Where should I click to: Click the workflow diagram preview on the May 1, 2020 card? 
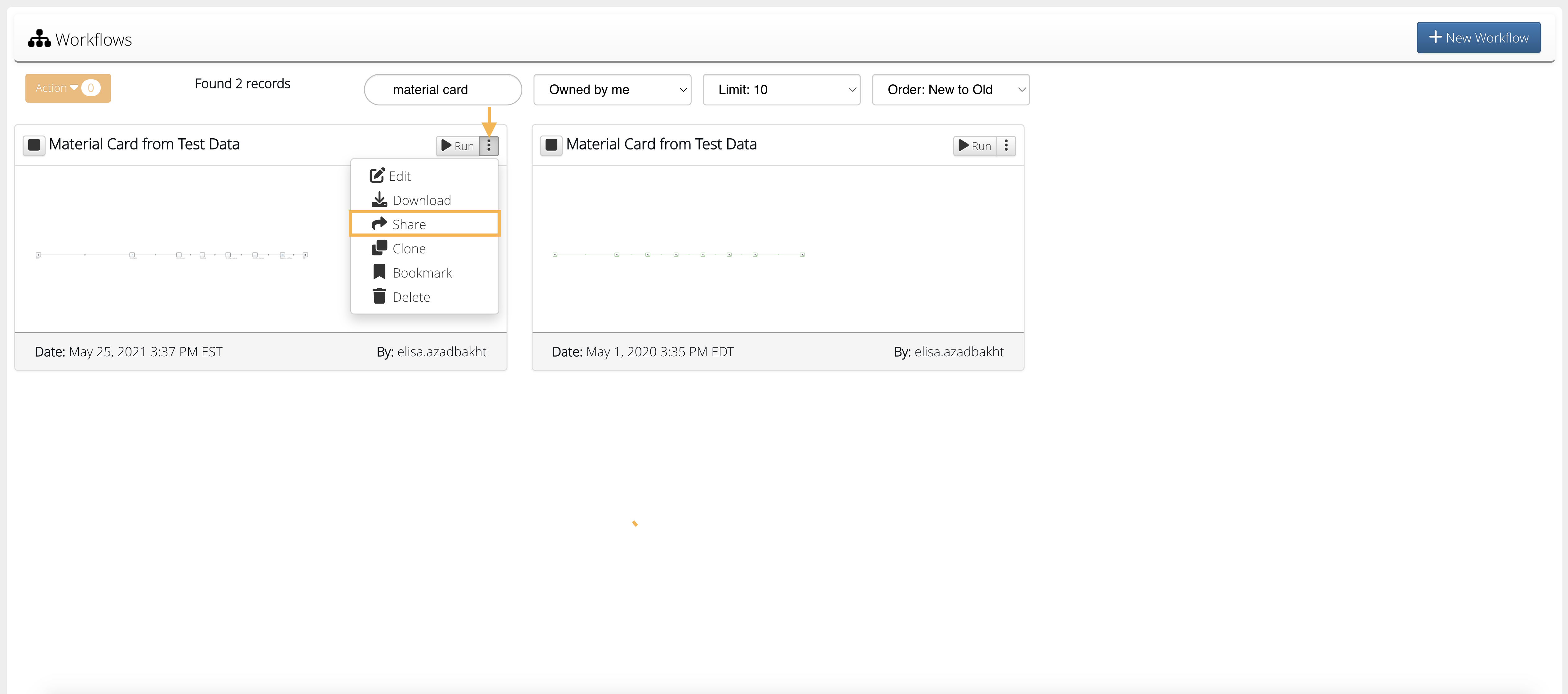679,255
